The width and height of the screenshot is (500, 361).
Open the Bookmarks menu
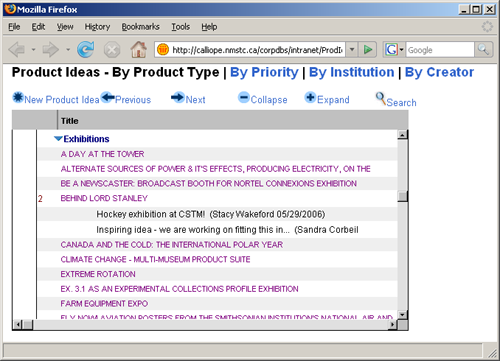(140, 27)
